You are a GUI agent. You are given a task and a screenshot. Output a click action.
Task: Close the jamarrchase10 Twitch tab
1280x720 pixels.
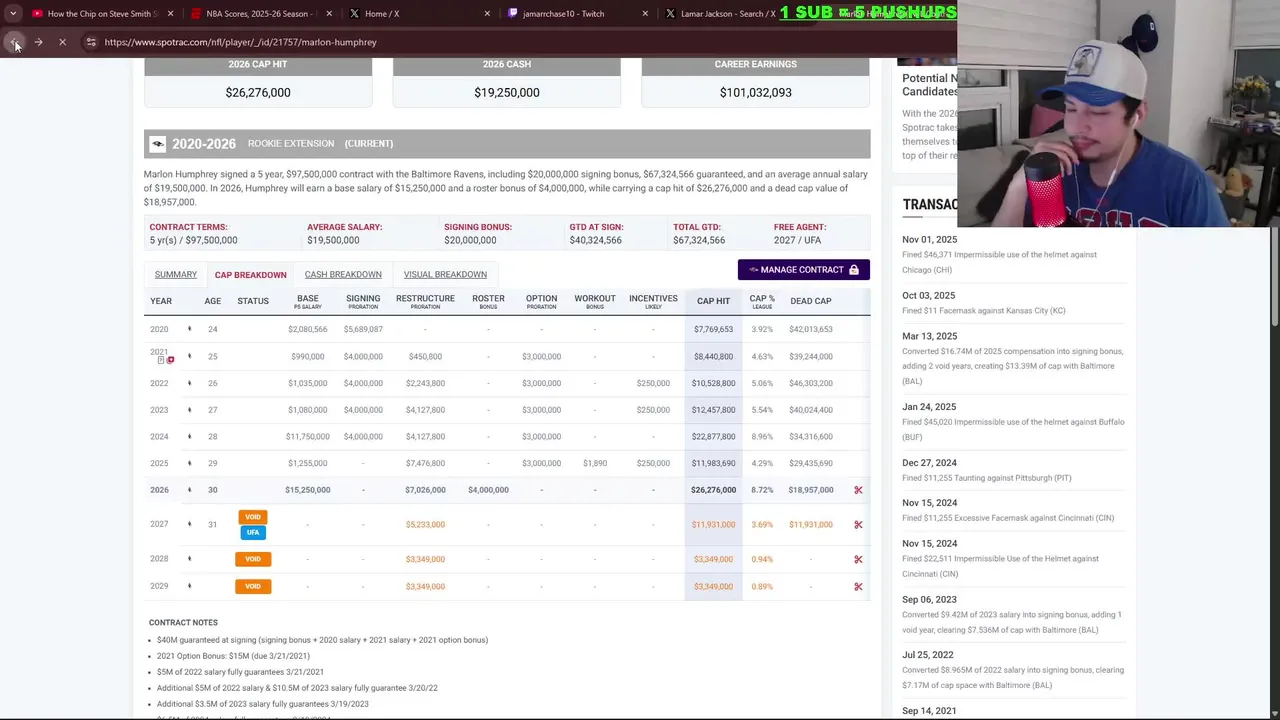tap(645, 14)
